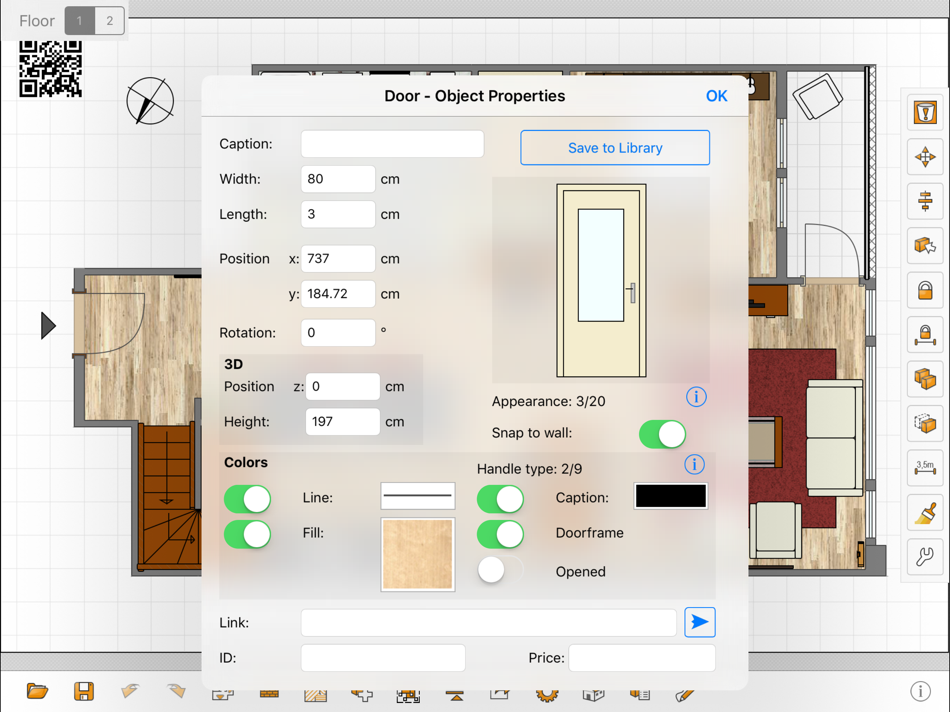The image size is (950, 712).
Task: Open the black Caption color swatch
Action: click(671, 496)
